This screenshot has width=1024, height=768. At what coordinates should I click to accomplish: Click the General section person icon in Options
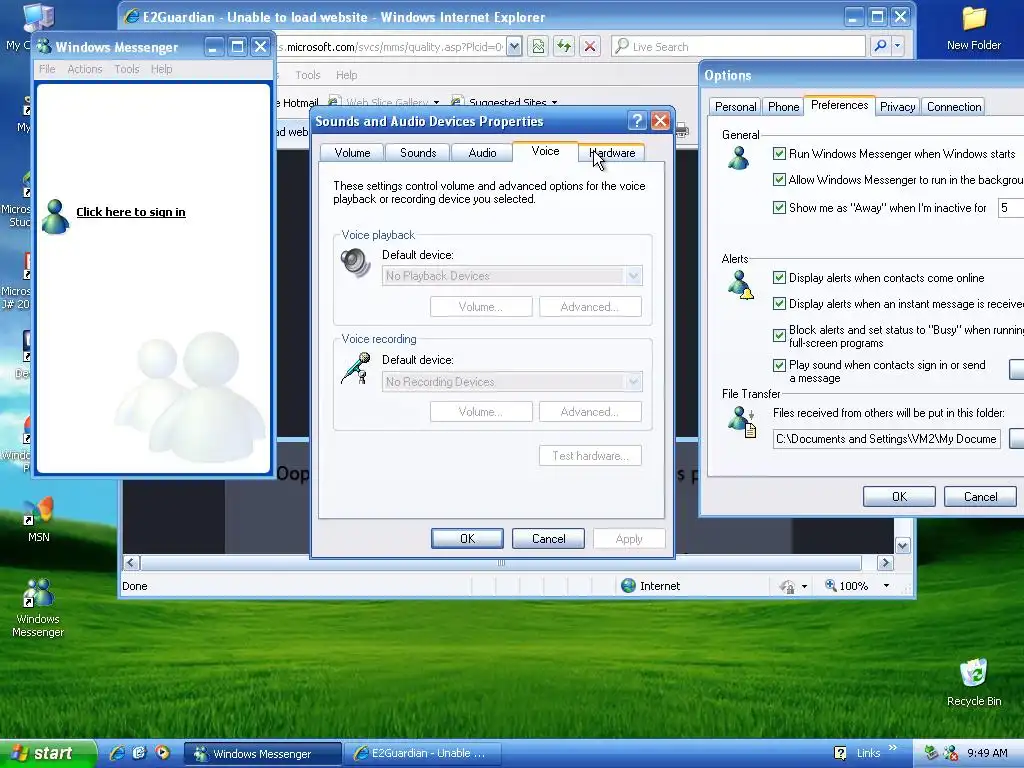pyautogui.click(x=739, y=158)
